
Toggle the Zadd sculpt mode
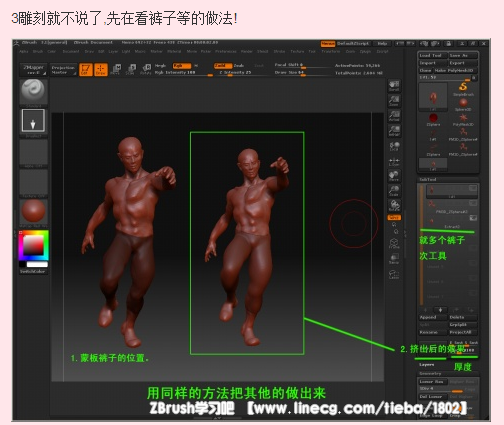(x=223, y=66)
